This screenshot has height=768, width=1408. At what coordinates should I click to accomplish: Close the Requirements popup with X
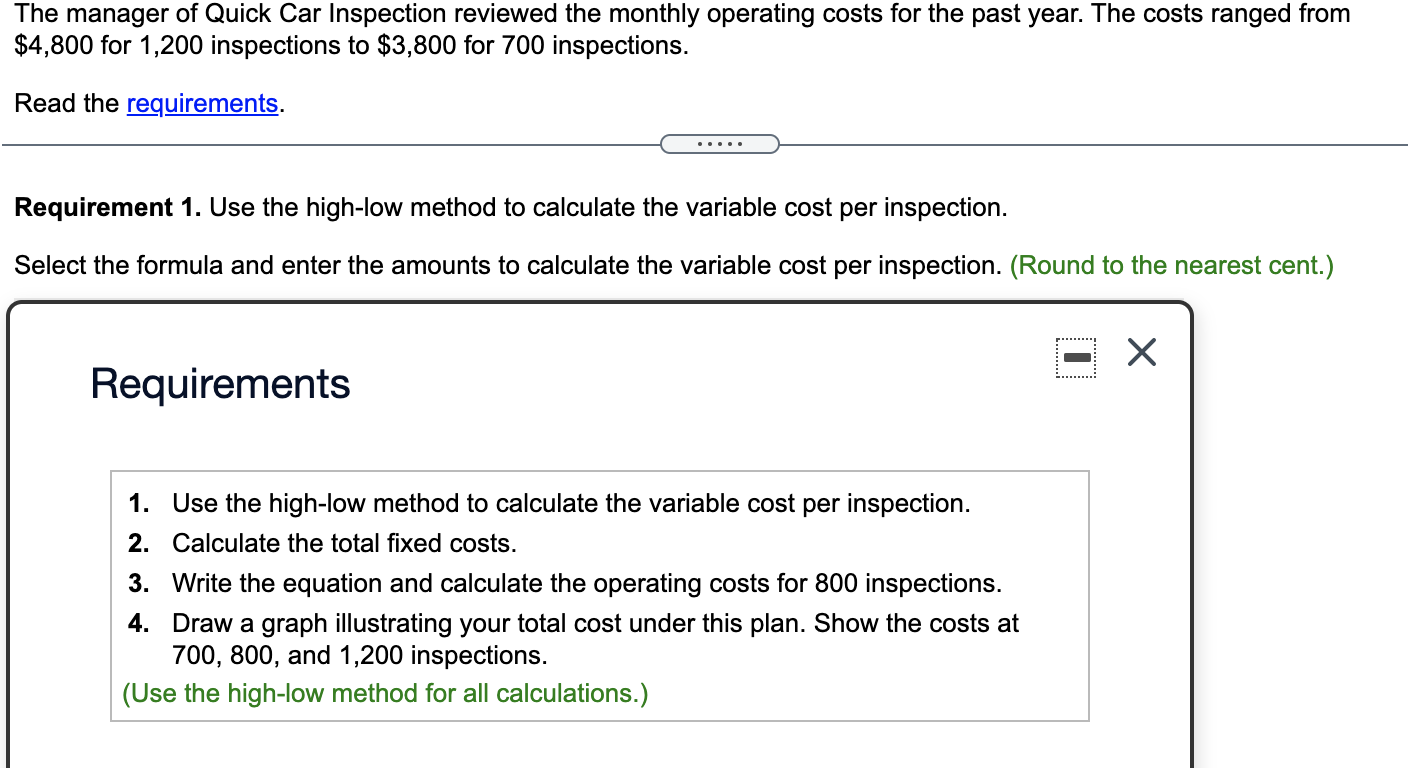tap(1141, 353)
